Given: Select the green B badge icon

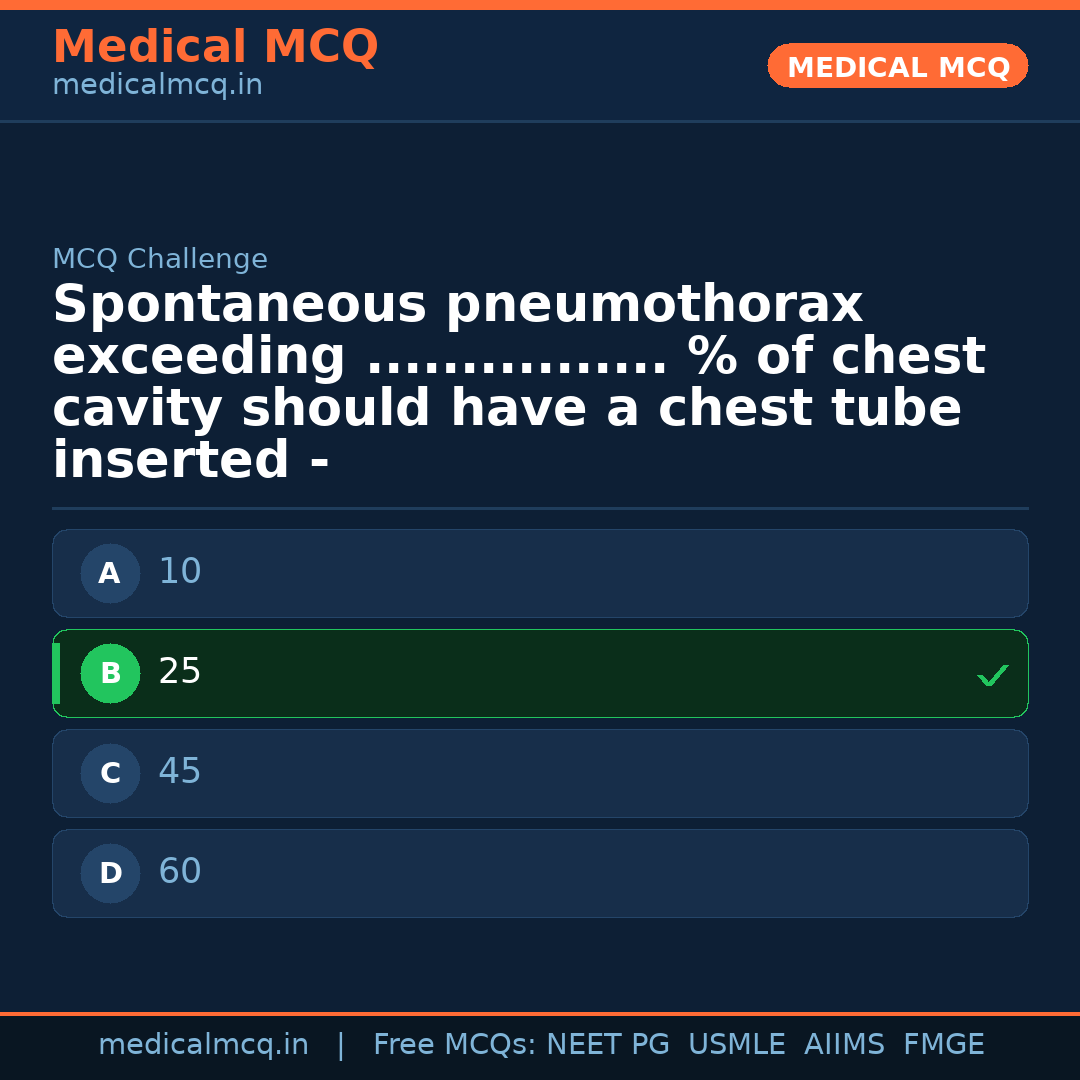Looking at the screenshot, I should (x=110, y=673).
